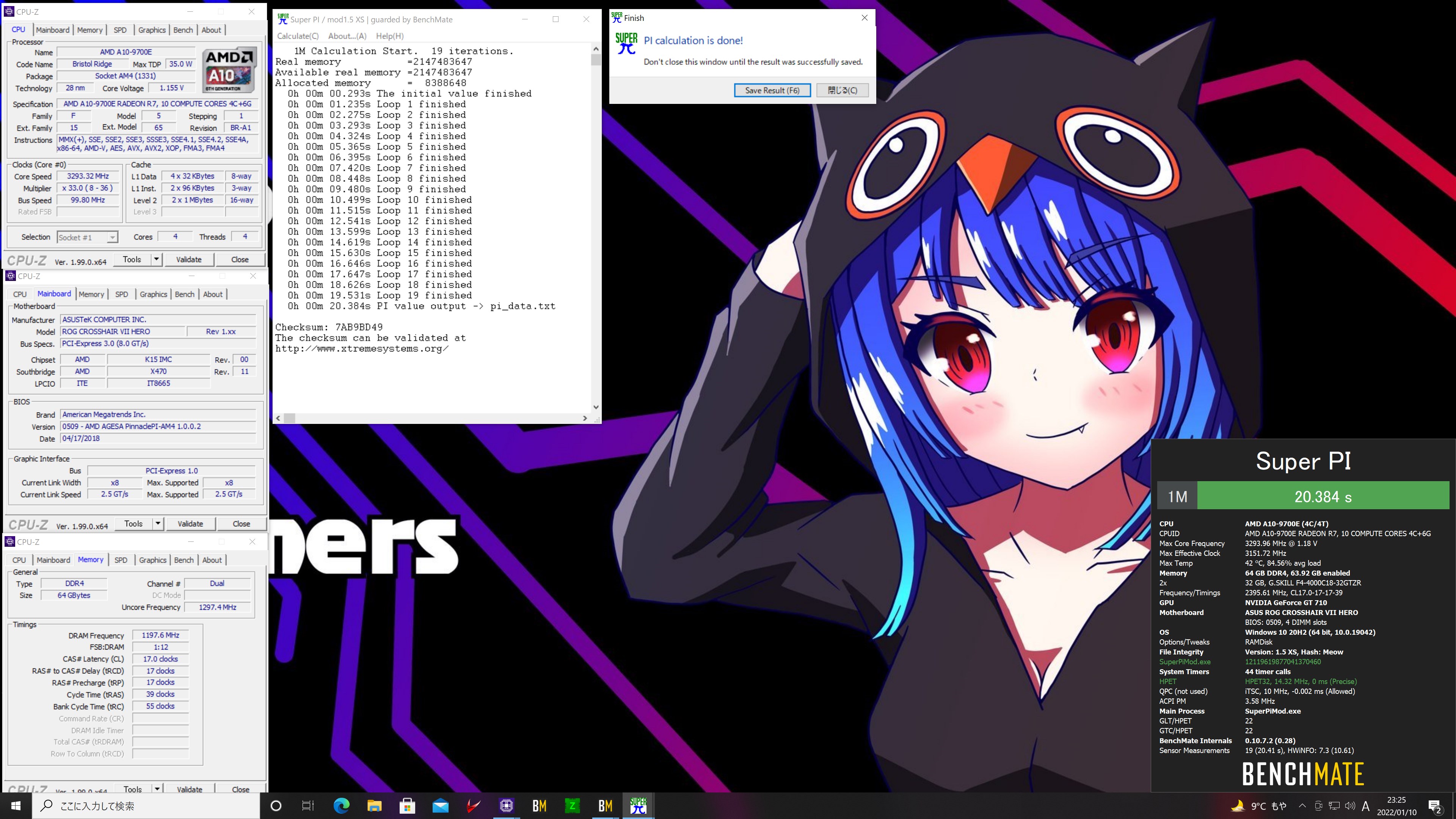Toggle the IME input mode A indicator

tap(1365, 806)
